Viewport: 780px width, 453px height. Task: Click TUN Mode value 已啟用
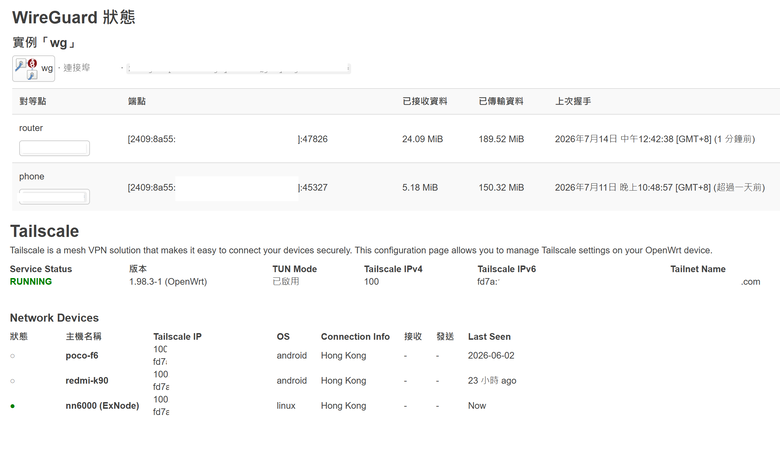click(286, 281)
